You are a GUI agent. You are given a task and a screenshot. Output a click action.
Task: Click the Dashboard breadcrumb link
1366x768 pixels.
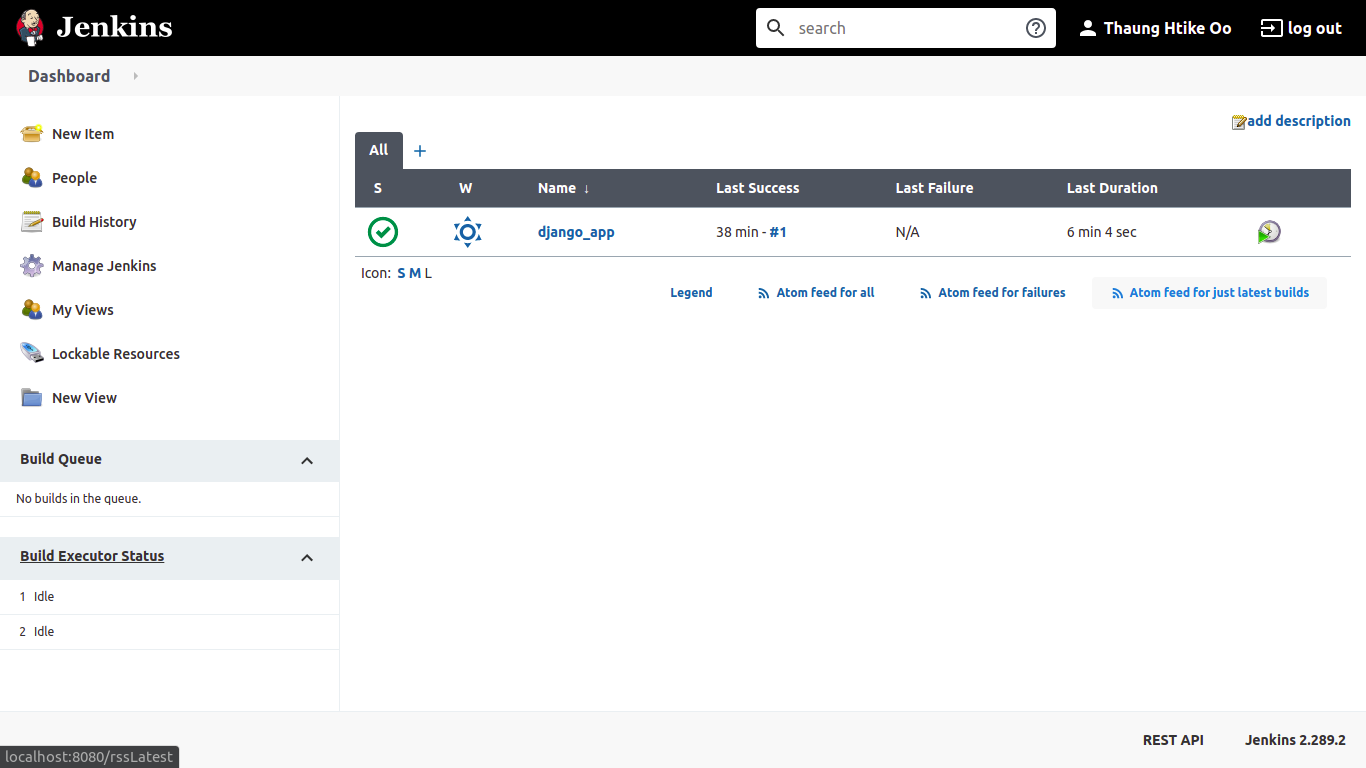[x=69, y=76]
